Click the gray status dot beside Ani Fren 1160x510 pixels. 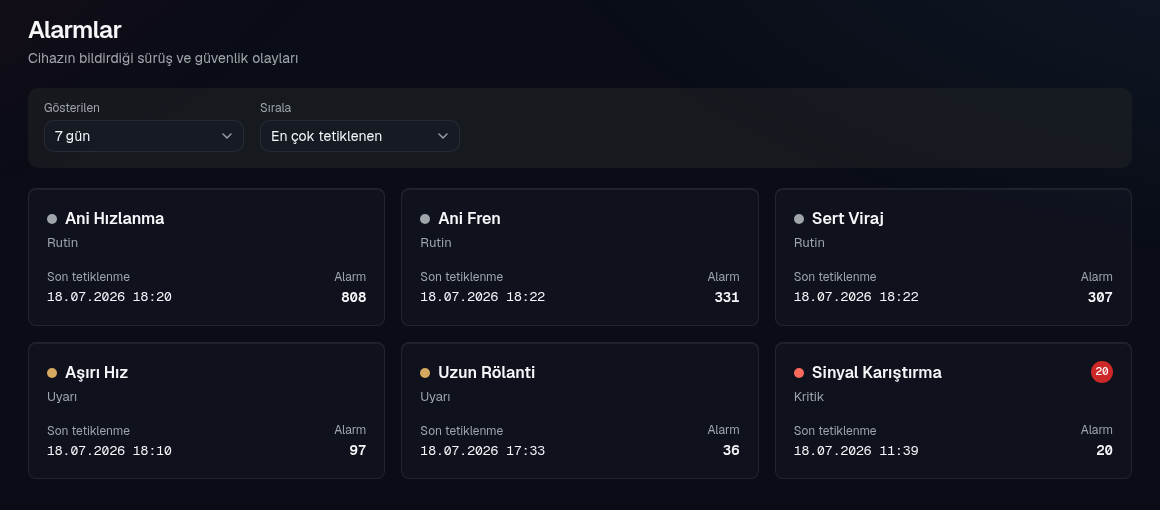pyautogui.click(x=425, y=219)
